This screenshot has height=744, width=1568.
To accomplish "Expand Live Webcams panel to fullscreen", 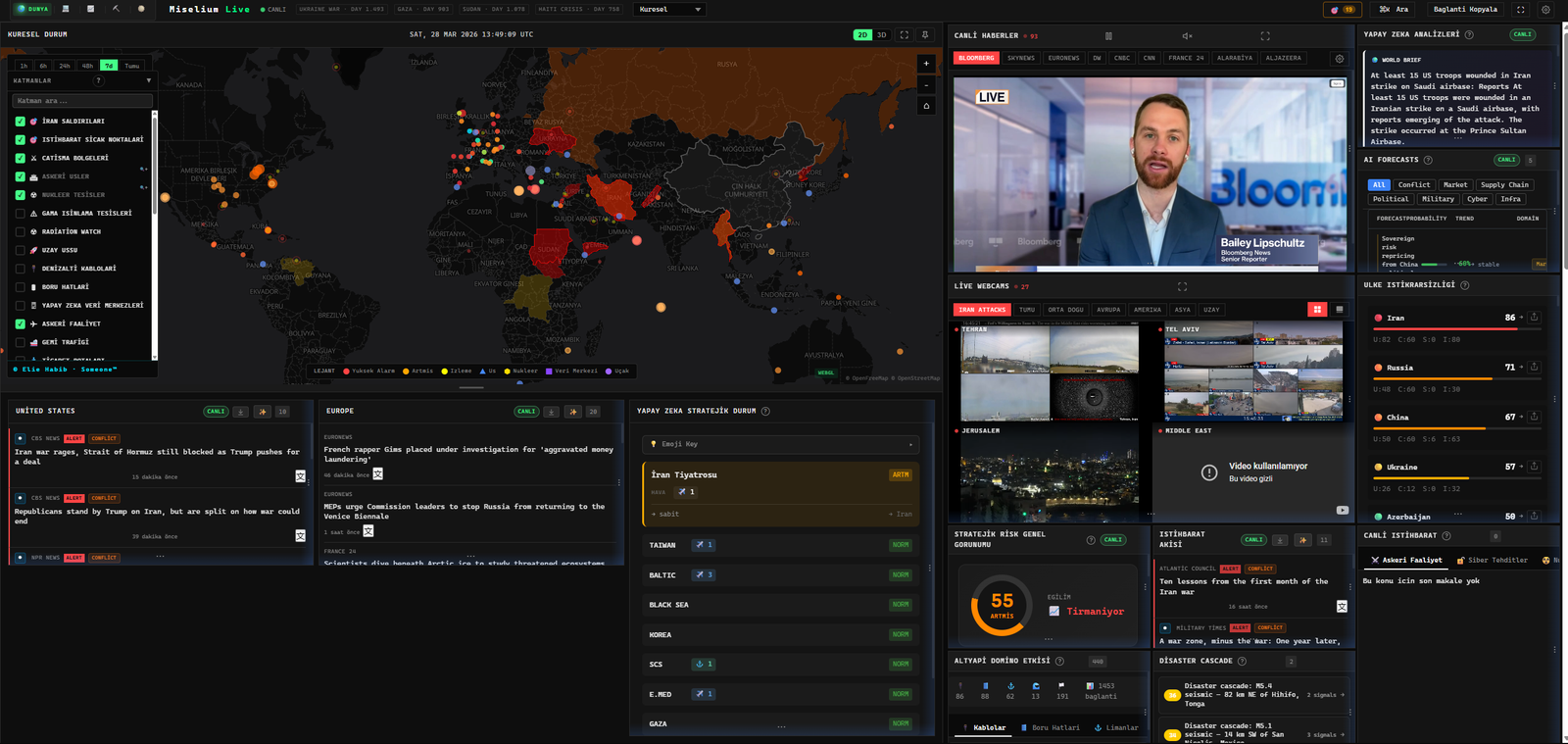I will pyautogui.click(x=1182, y=287).
